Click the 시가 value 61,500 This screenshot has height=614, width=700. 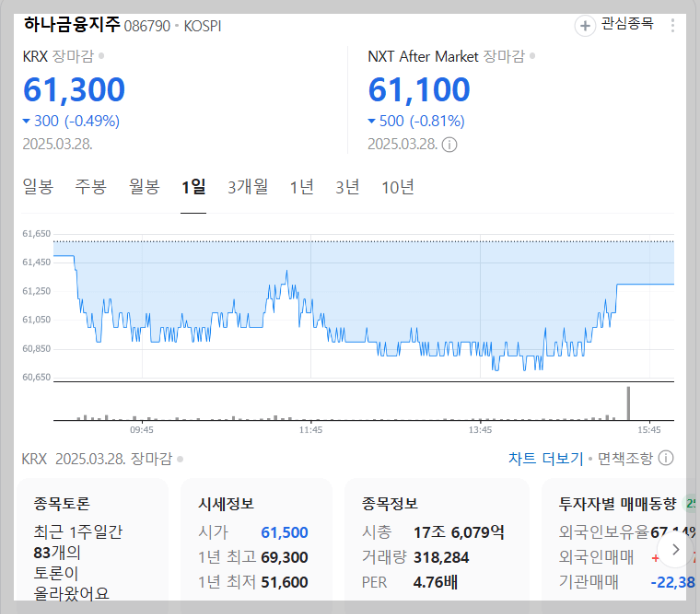[x=284, y=533]
